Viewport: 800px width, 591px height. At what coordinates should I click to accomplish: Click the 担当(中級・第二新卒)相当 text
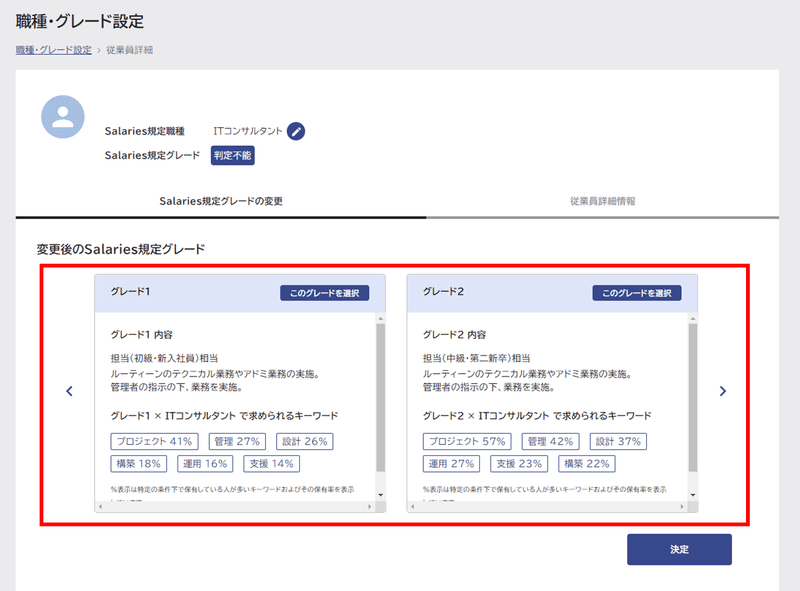[x=477, y=358]
